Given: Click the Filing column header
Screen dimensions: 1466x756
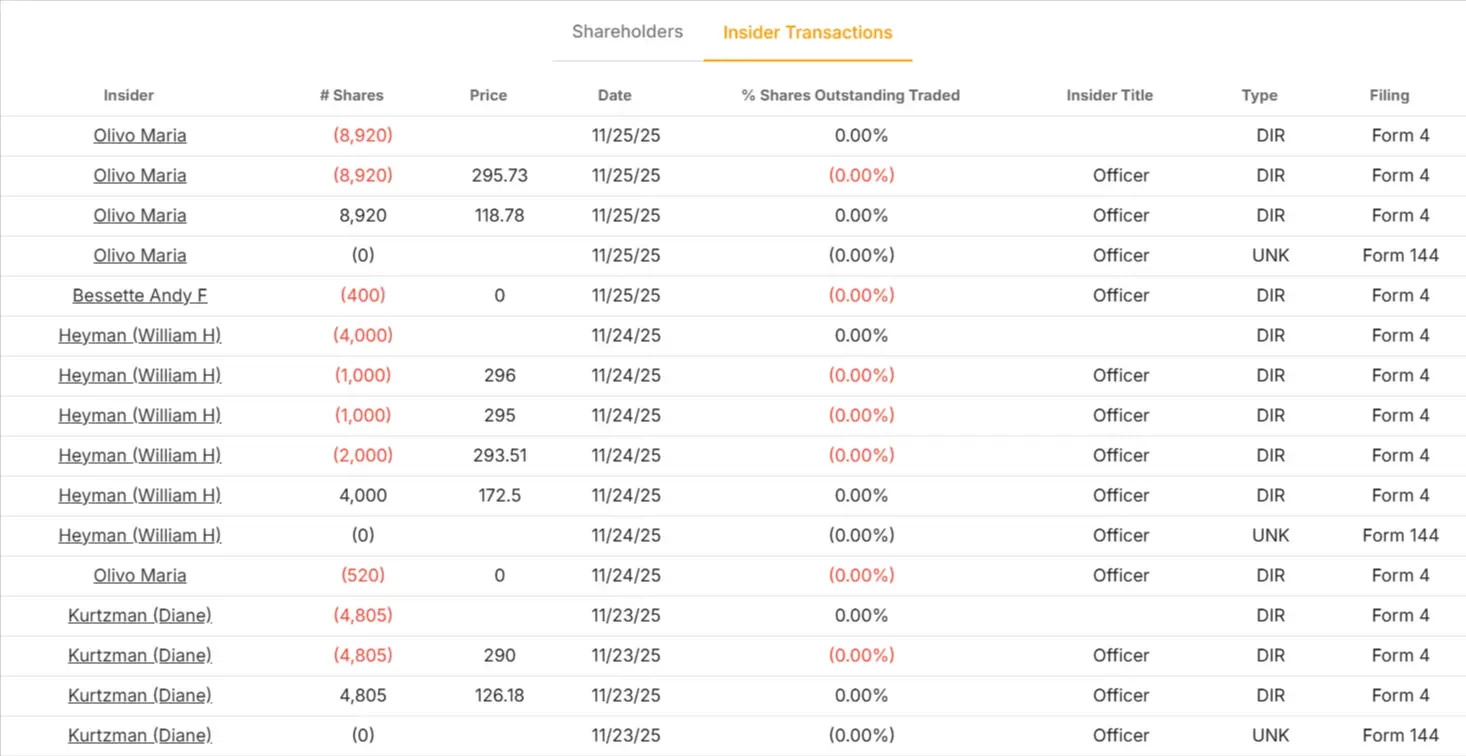Looking at the screenshot, I should pos(1389,96).
